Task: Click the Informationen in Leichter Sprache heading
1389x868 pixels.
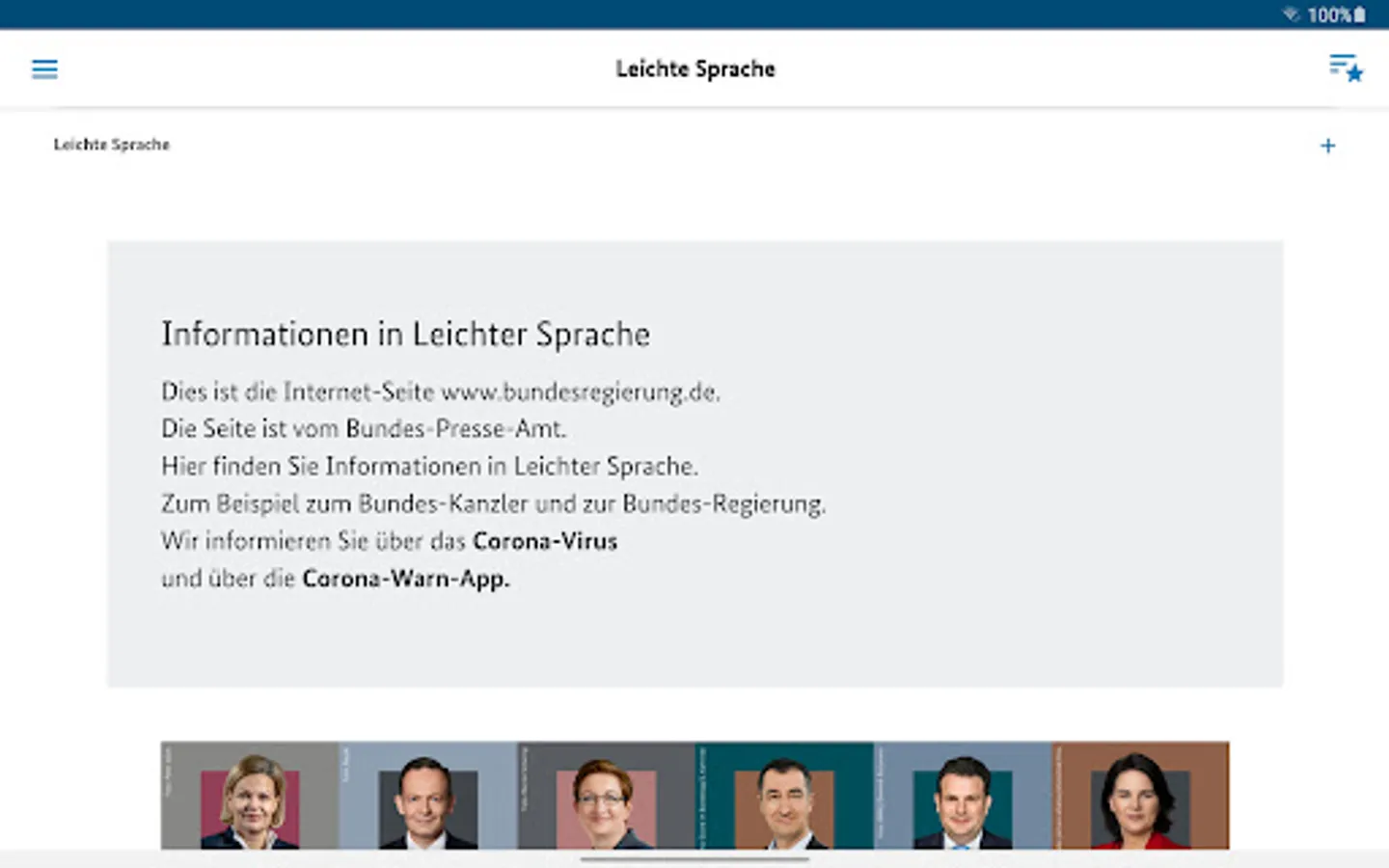Action: click(405, 334)
